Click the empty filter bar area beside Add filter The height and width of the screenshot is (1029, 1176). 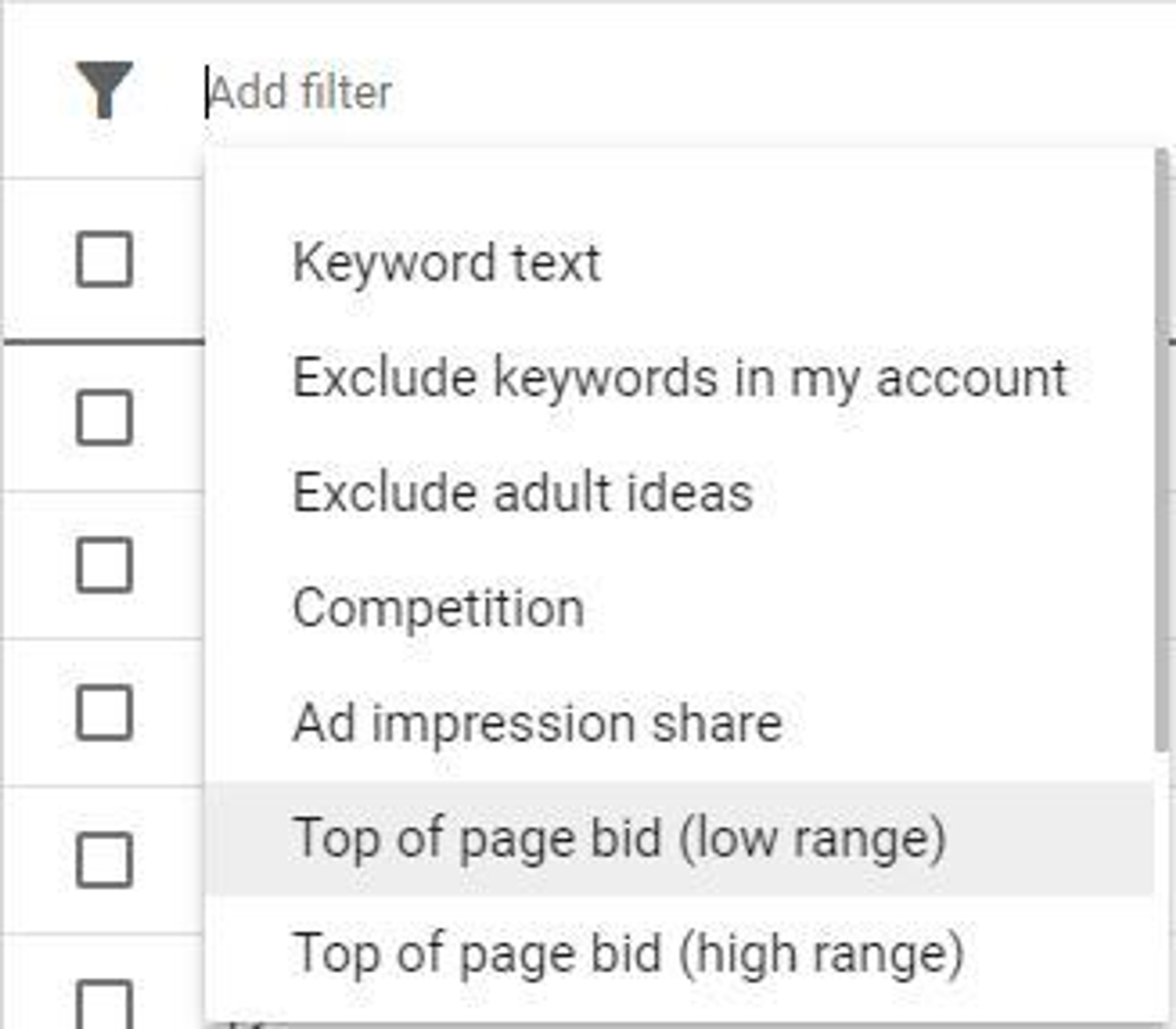[780, 92]
